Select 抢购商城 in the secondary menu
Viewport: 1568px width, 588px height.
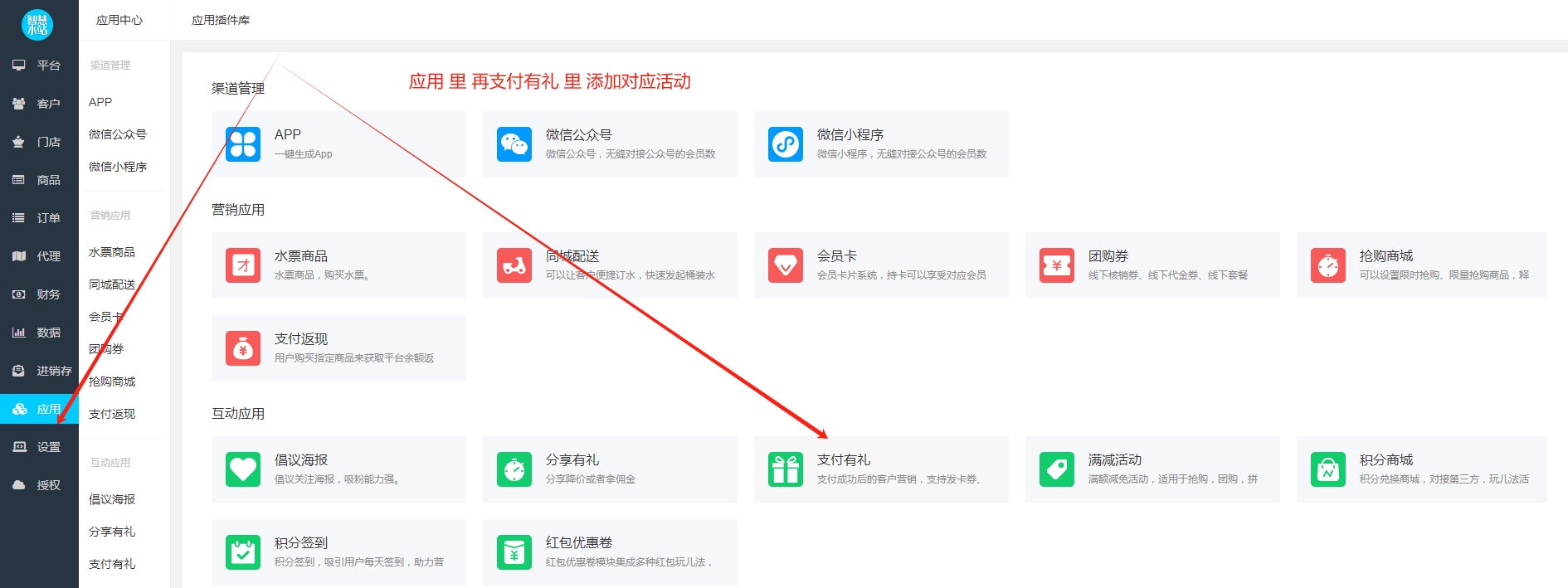coord(112,381)
